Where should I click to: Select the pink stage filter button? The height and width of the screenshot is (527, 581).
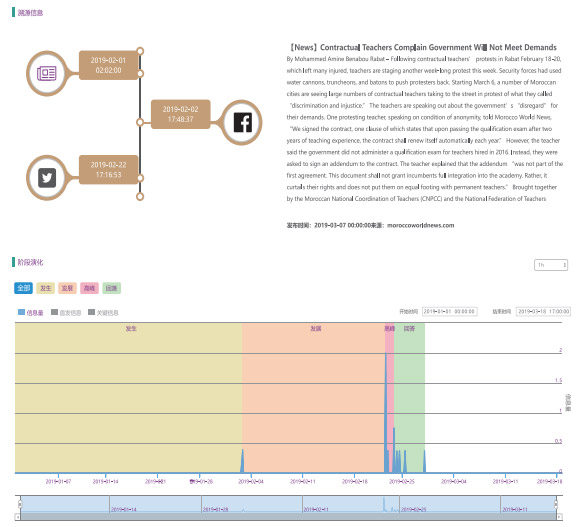(x=89, y=288)
